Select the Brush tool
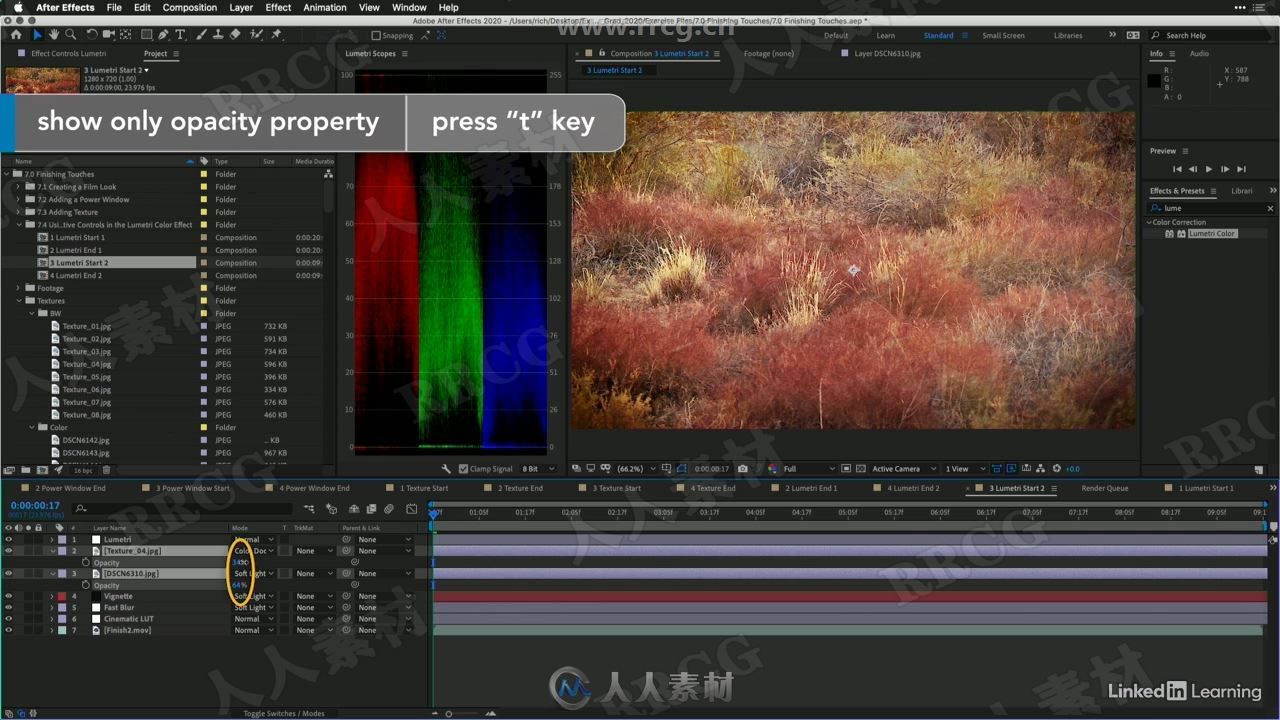1280x720 pixels. pyautogui.click(x=201, y=34)
